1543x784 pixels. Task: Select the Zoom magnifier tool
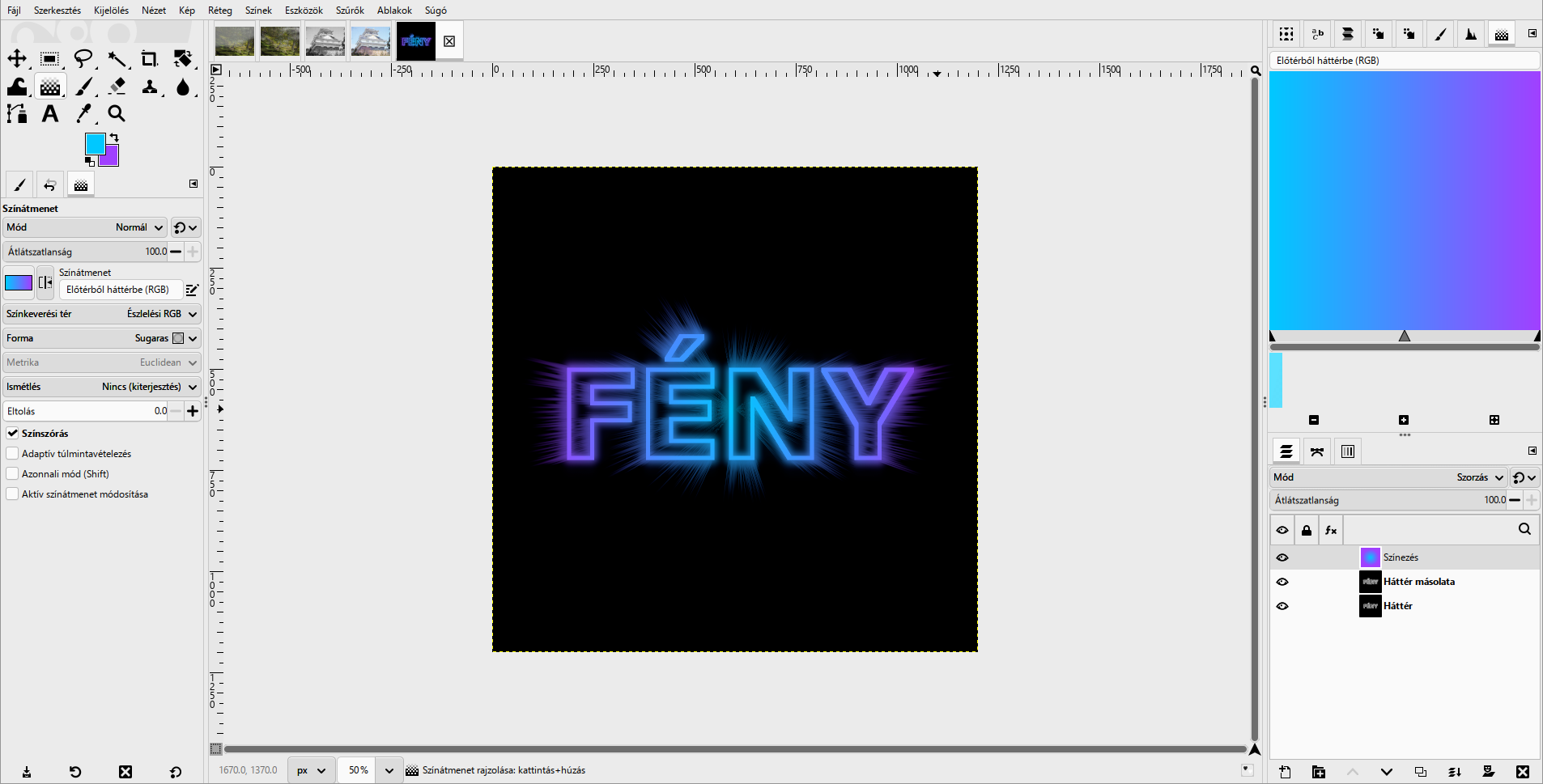tap(117, 113)
